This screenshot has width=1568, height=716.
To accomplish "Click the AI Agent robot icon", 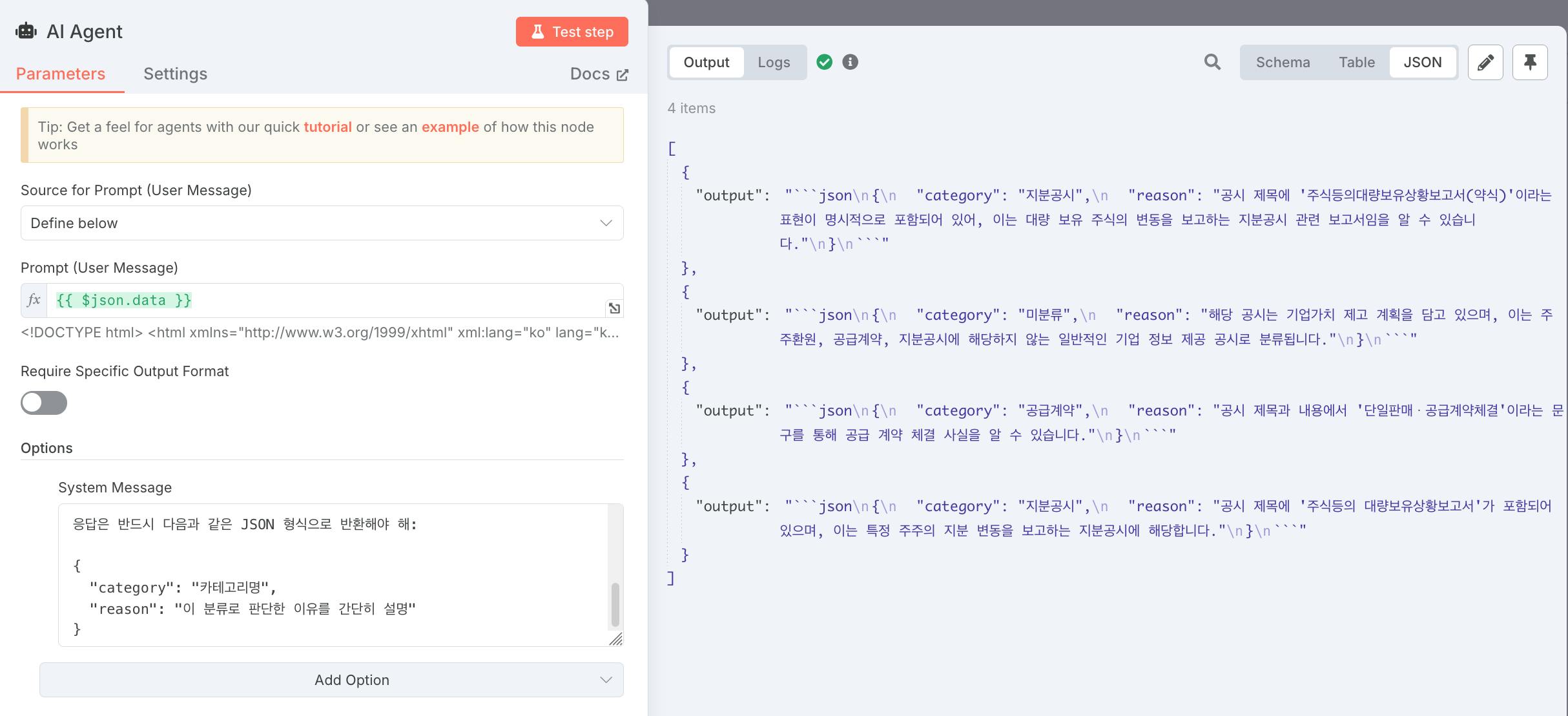I will click(x=26, y=31).
